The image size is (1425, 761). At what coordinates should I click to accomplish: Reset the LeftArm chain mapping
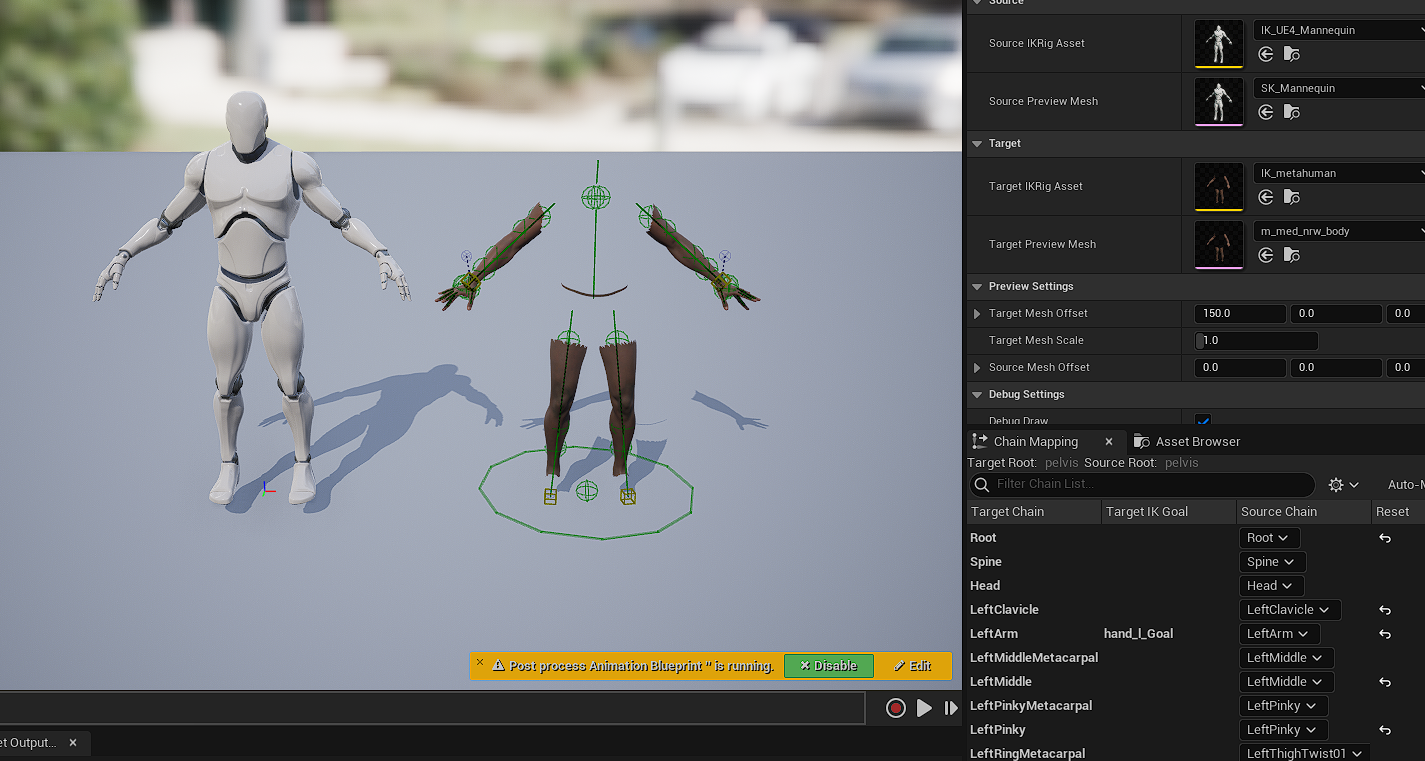(x=1385, y=634)
